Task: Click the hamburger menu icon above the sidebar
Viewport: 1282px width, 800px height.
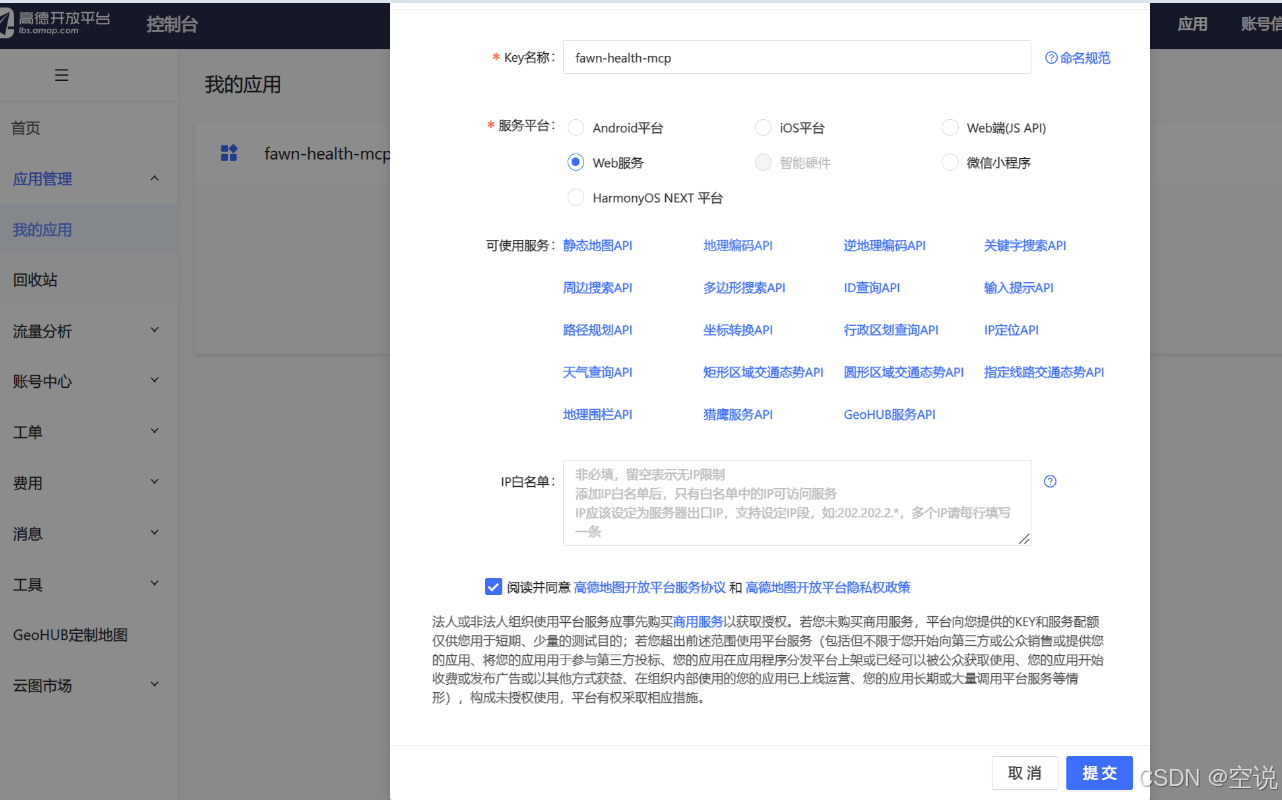Action: coord(60,74)
